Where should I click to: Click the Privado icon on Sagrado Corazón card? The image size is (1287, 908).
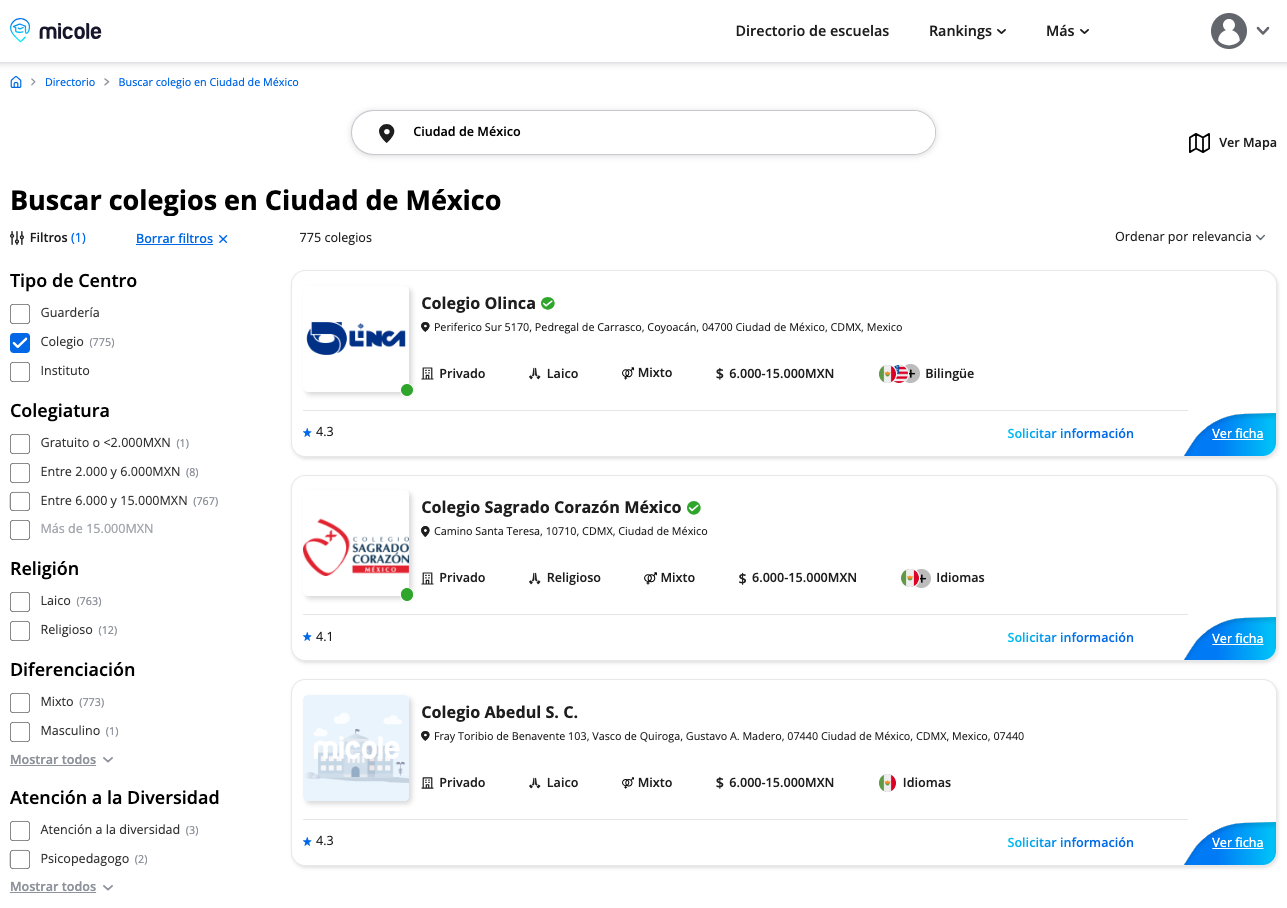pos(428,578)
